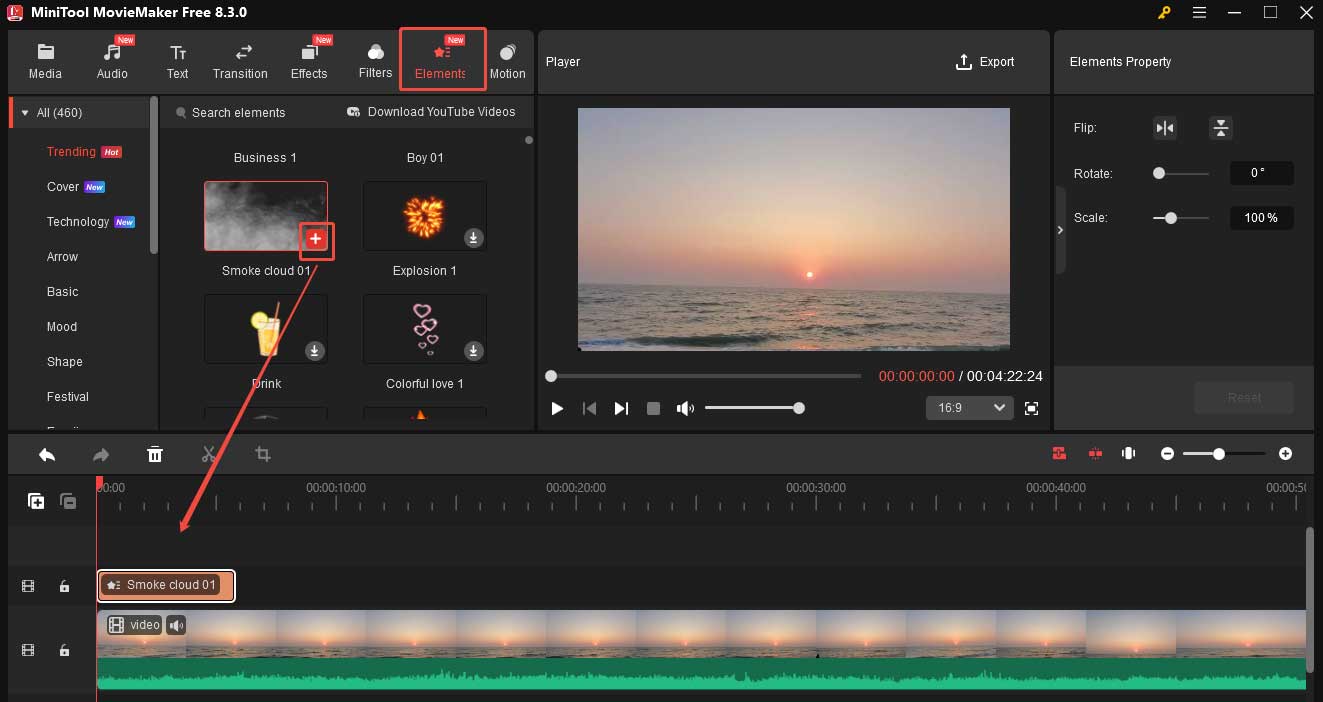Image resolution: width=1323 pixels, height=702 pixels.
Task: Go to previous frame
Action: (x=590, y=408)
